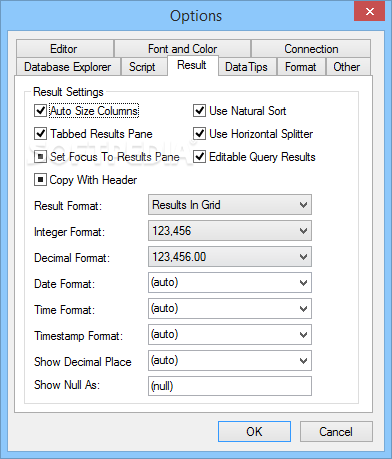Select the Result tab
This screenshot has height=459, width=392.
coord(192,65)
